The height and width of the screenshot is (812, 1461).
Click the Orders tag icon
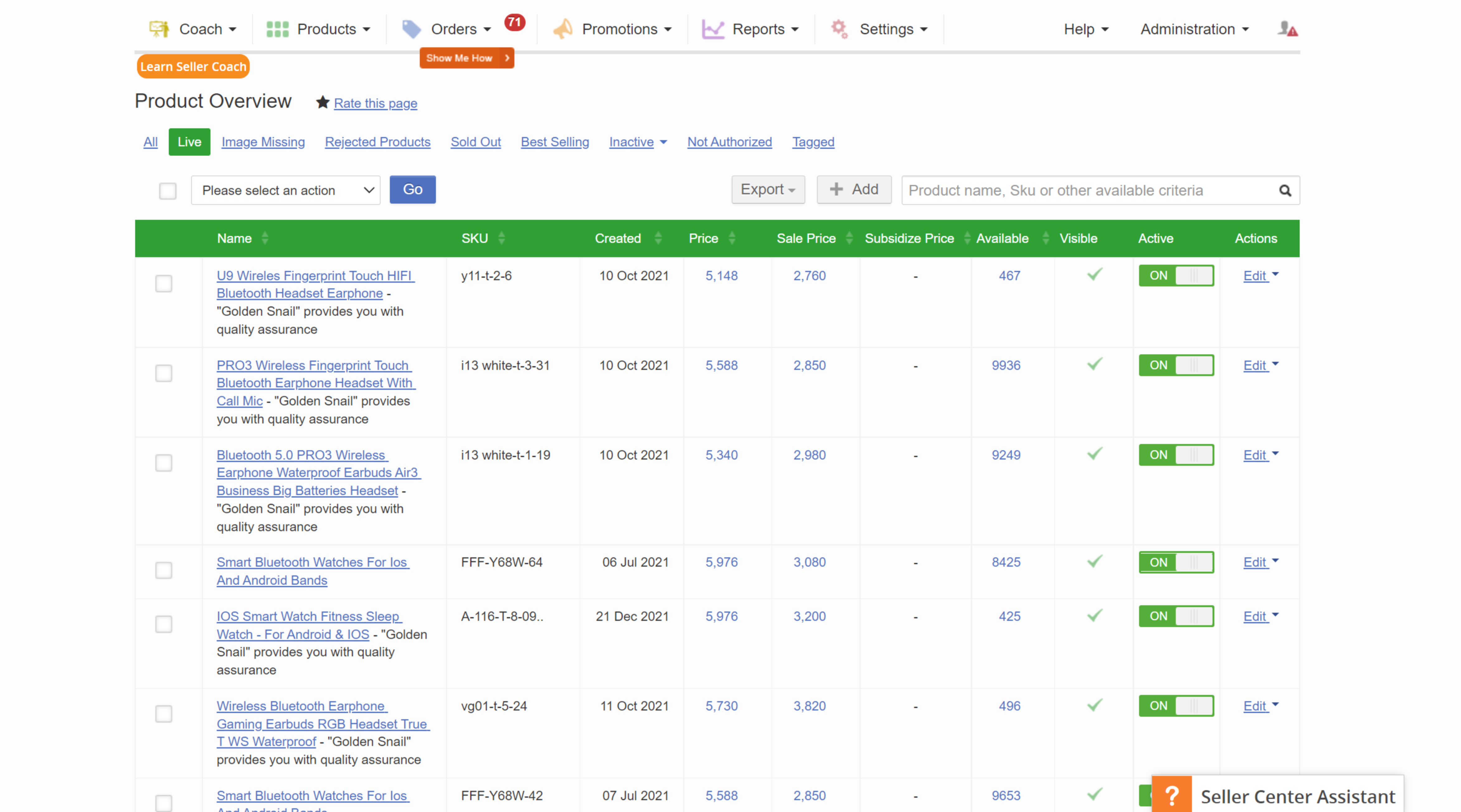coord(411,29)
